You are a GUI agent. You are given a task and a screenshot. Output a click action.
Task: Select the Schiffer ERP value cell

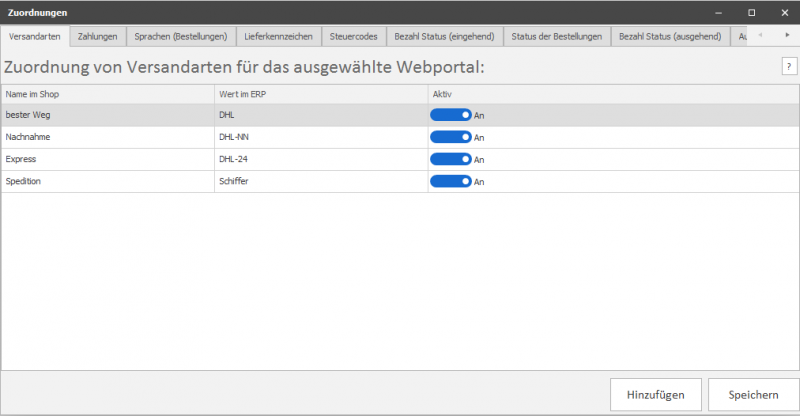320,181
